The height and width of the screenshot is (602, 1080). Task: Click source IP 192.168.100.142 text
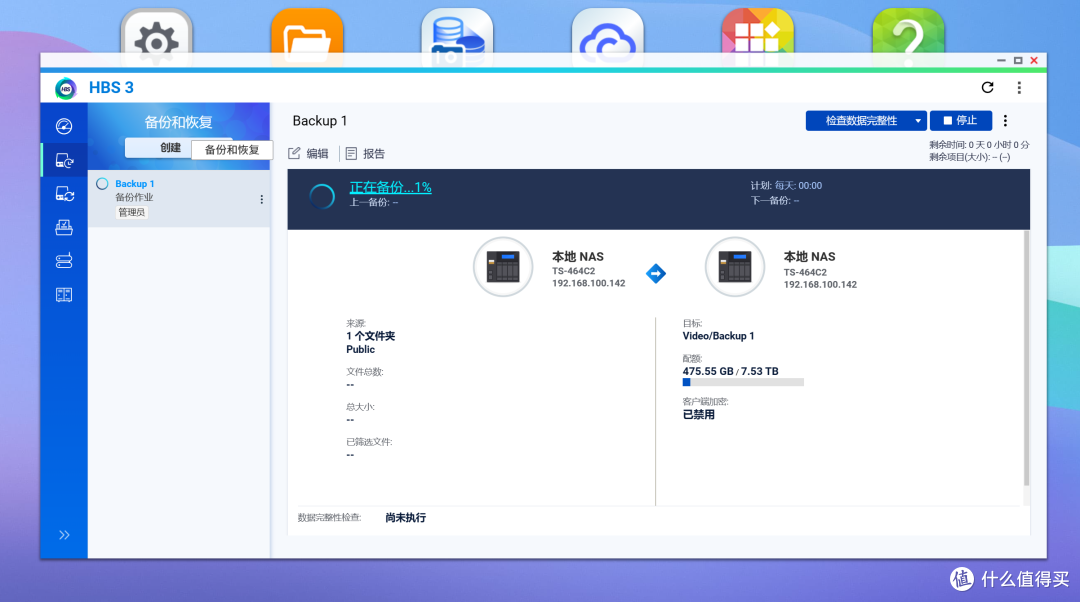point(589,283)
